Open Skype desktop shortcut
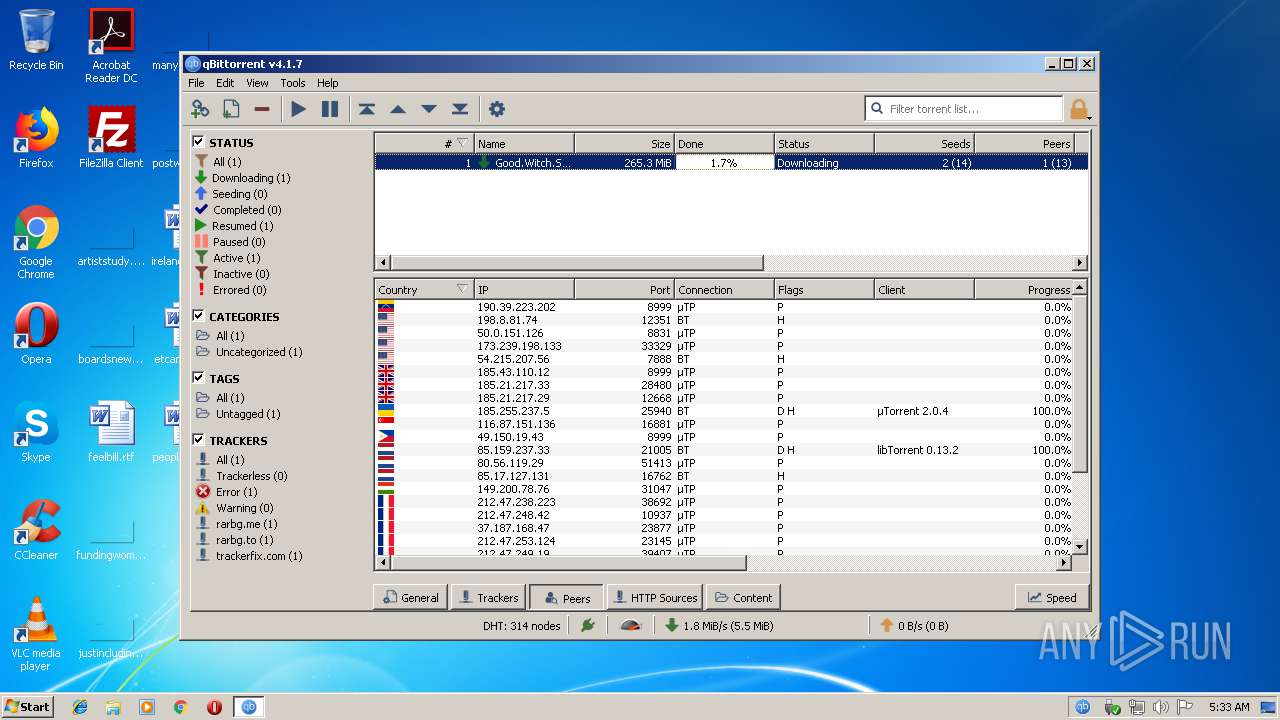The height and width of the screenshot is (720, 1280). (x=36, y=433)
